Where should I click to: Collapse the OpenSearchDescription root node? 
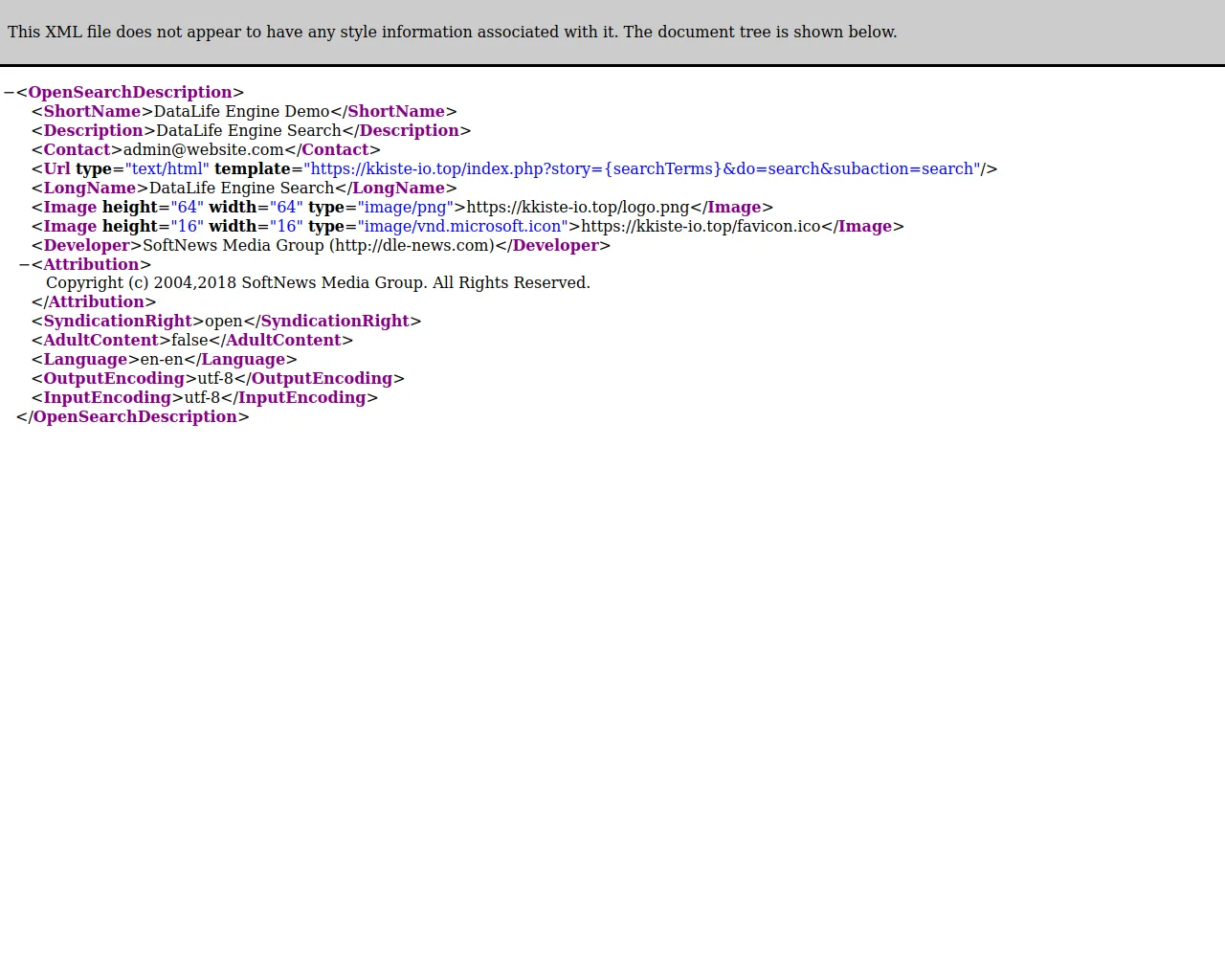(x=9, y=93)
